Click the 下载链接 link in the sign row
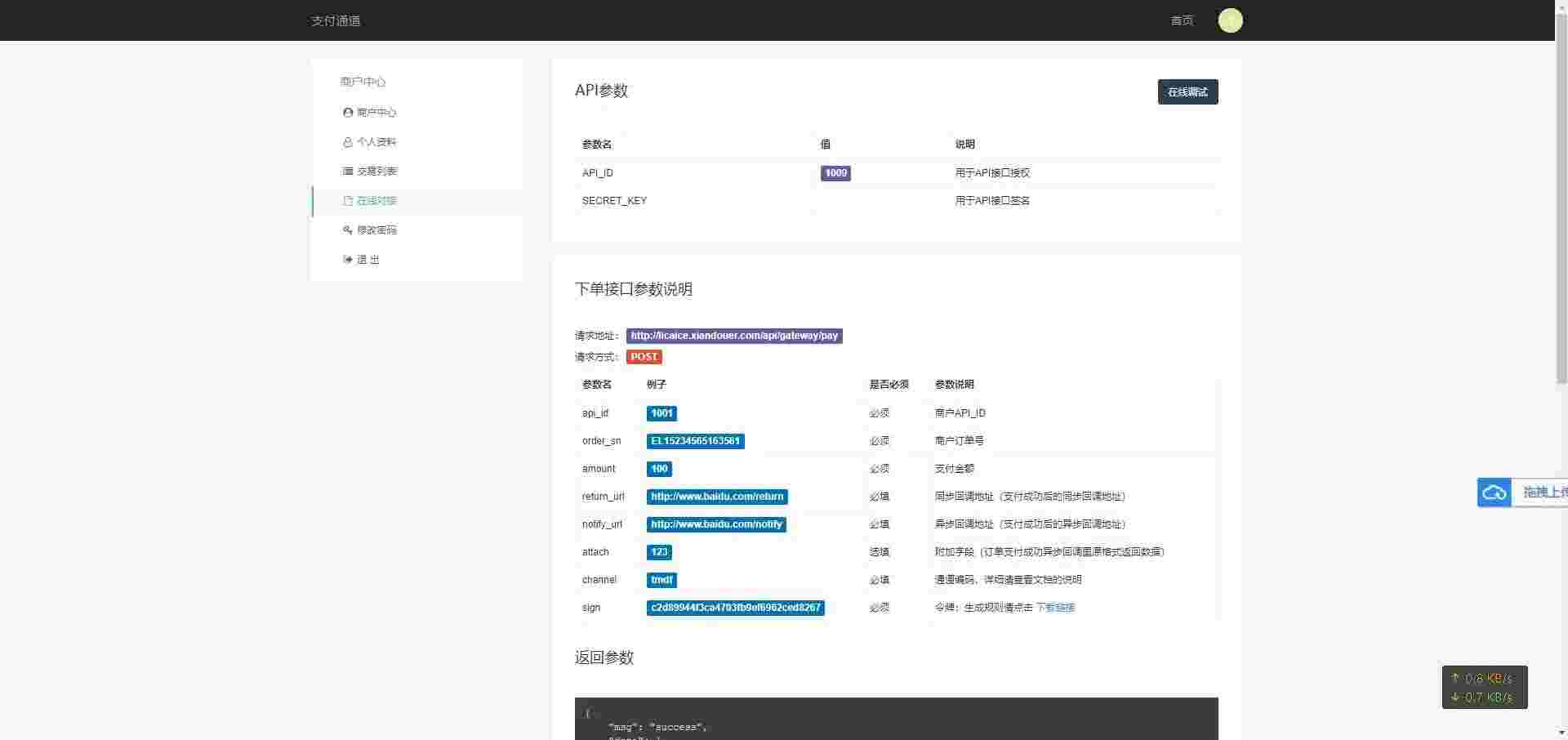The image size is (1568, 740). (x=1055, y=608)
